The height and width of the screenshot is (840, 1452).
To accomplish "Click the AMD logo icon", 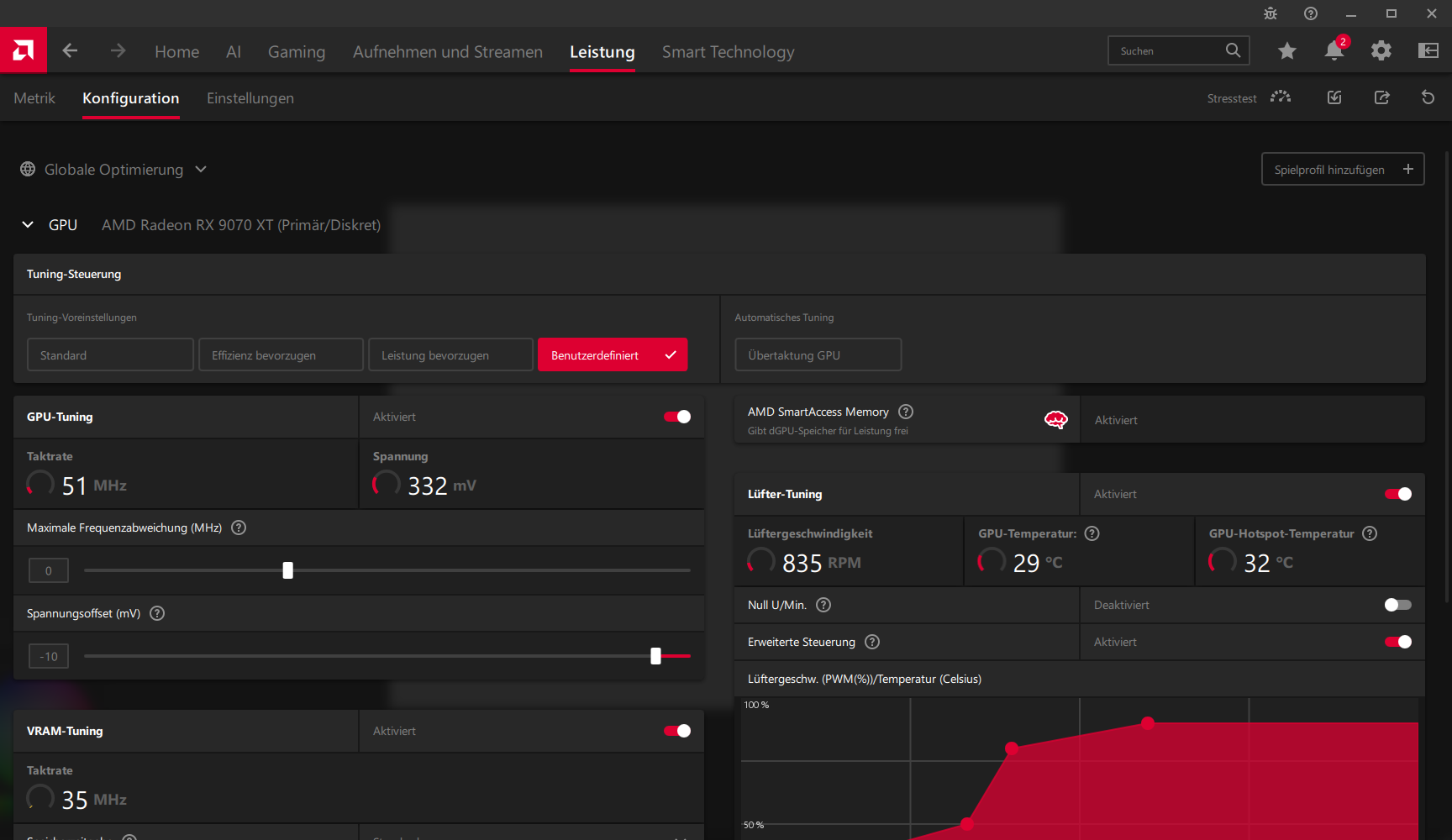I will pos(24,50).
